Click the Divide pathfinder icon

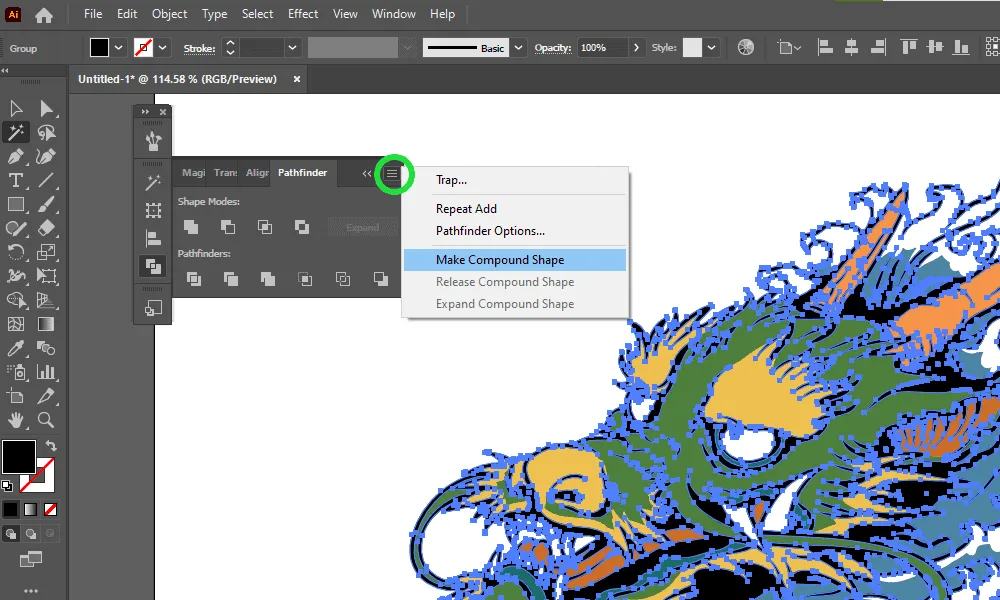pyautogui.click(x=193, y=279)
